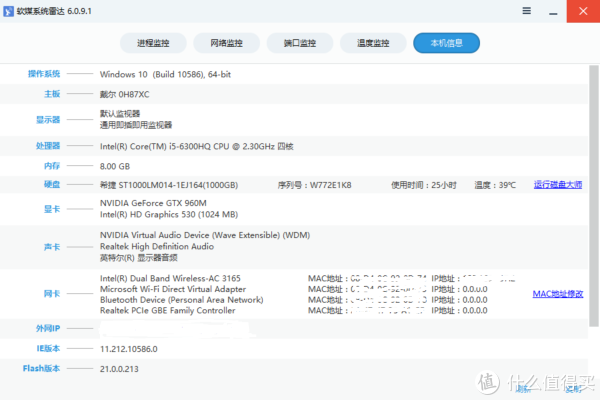Select the 21.0.0.213 Flash version value

(119, 369)
